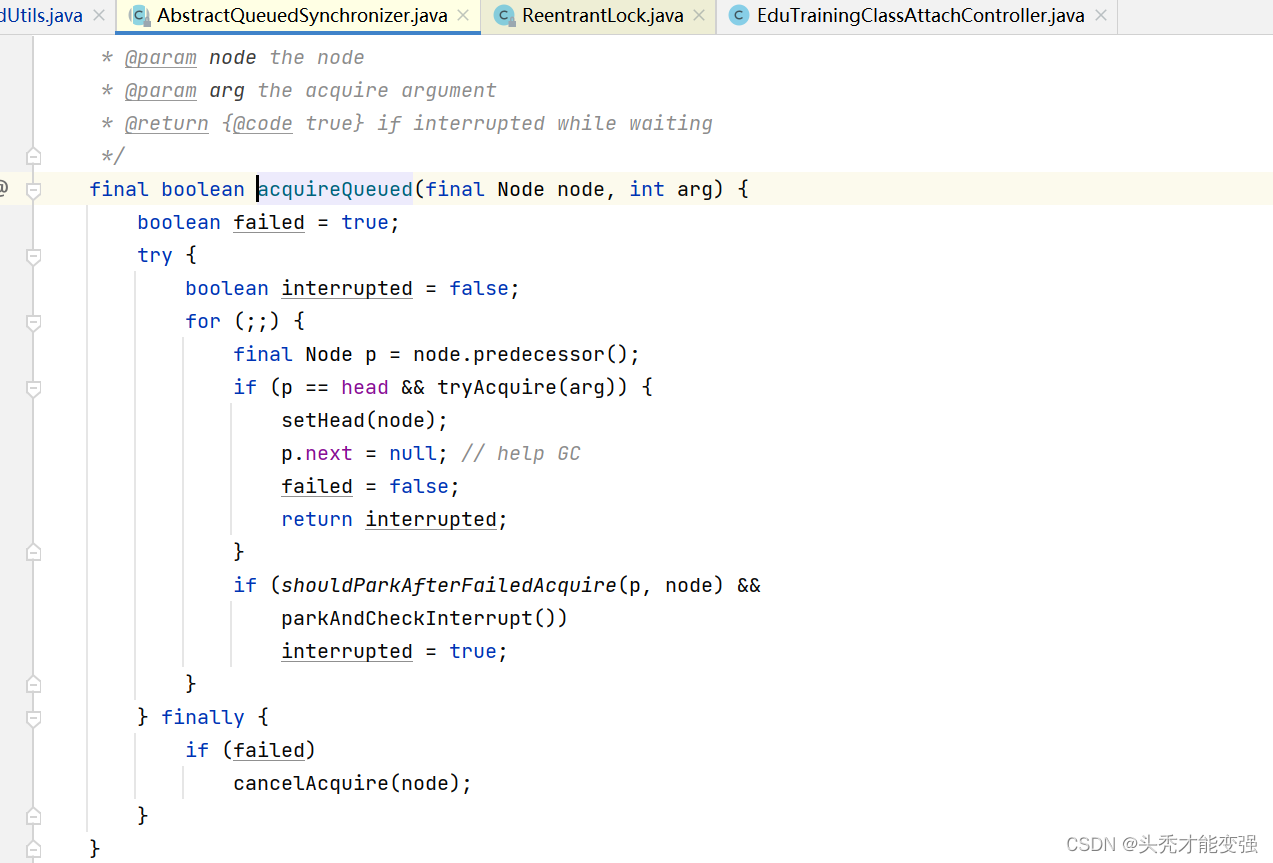1273x863 pixels.
Task: Click fold end marker closing the for loop
Action: pos(33,684)
